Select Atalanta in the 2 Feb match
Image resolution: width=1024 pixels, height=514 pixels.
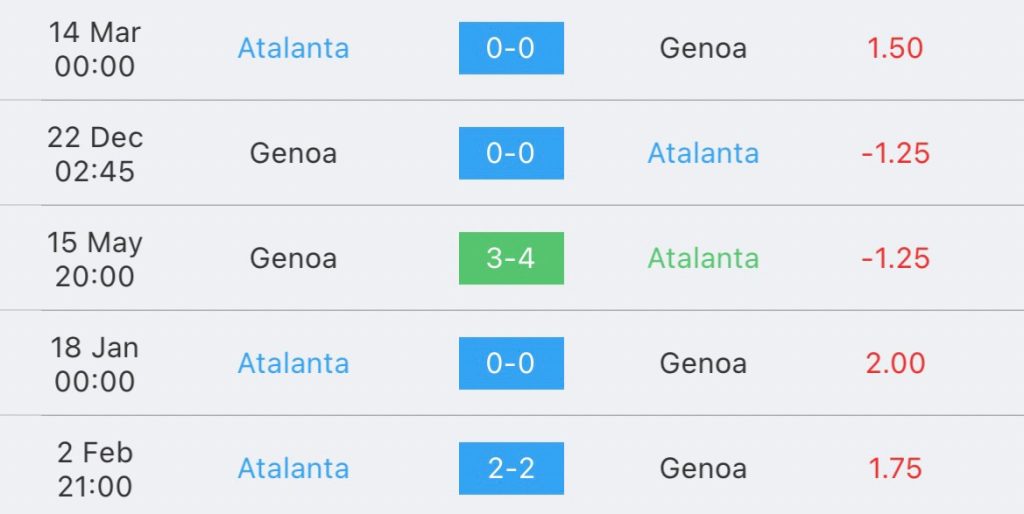[x=293, y=469]
